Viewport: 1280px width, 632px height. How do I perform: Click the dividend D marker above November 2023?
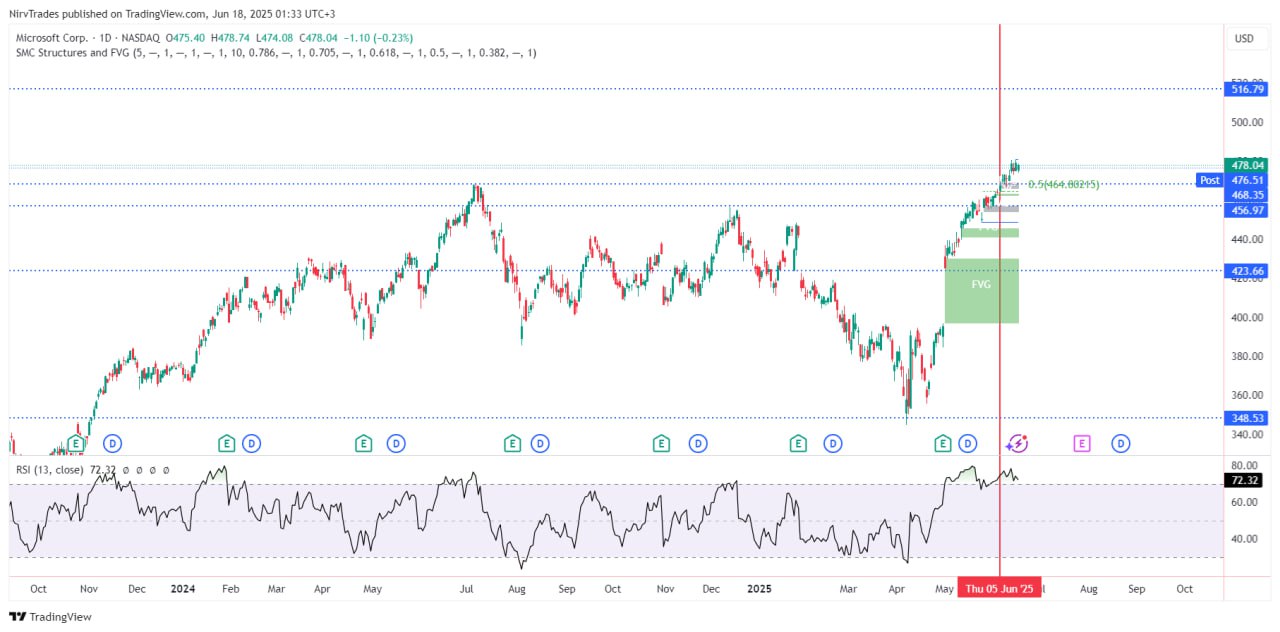[x=112, y=443]
